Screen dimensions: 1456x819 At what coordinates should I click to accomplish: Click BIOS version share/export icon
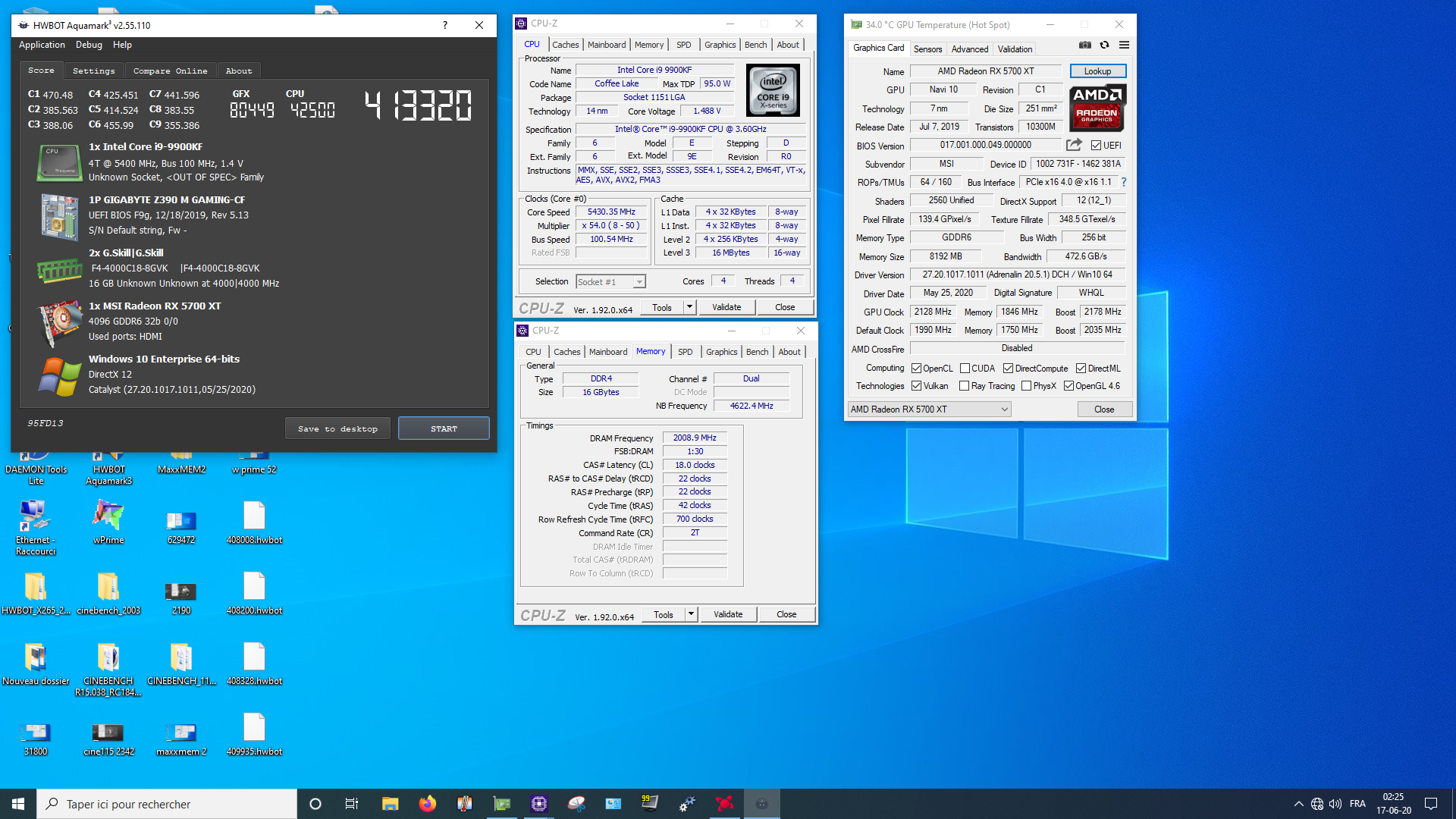(1074, 145)
